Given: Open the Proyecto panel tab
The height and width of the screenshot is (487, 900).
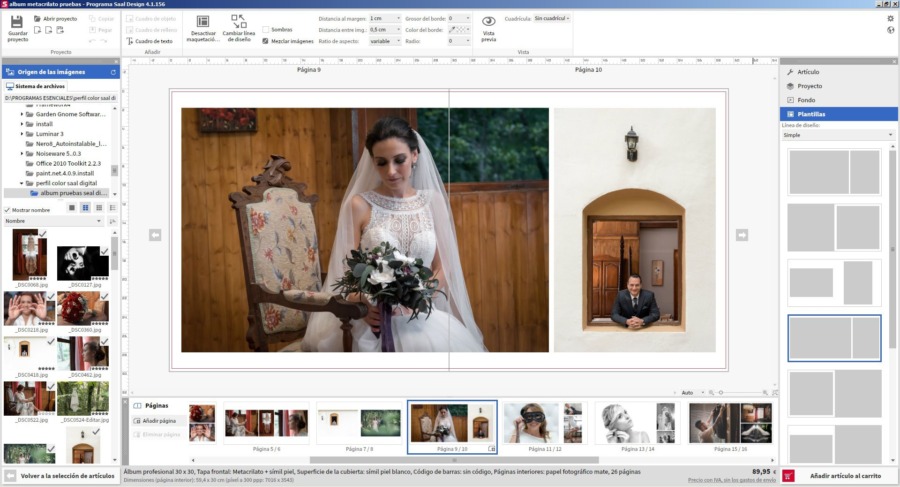Looking at the screenshot, I should click(x=809, y=86).
